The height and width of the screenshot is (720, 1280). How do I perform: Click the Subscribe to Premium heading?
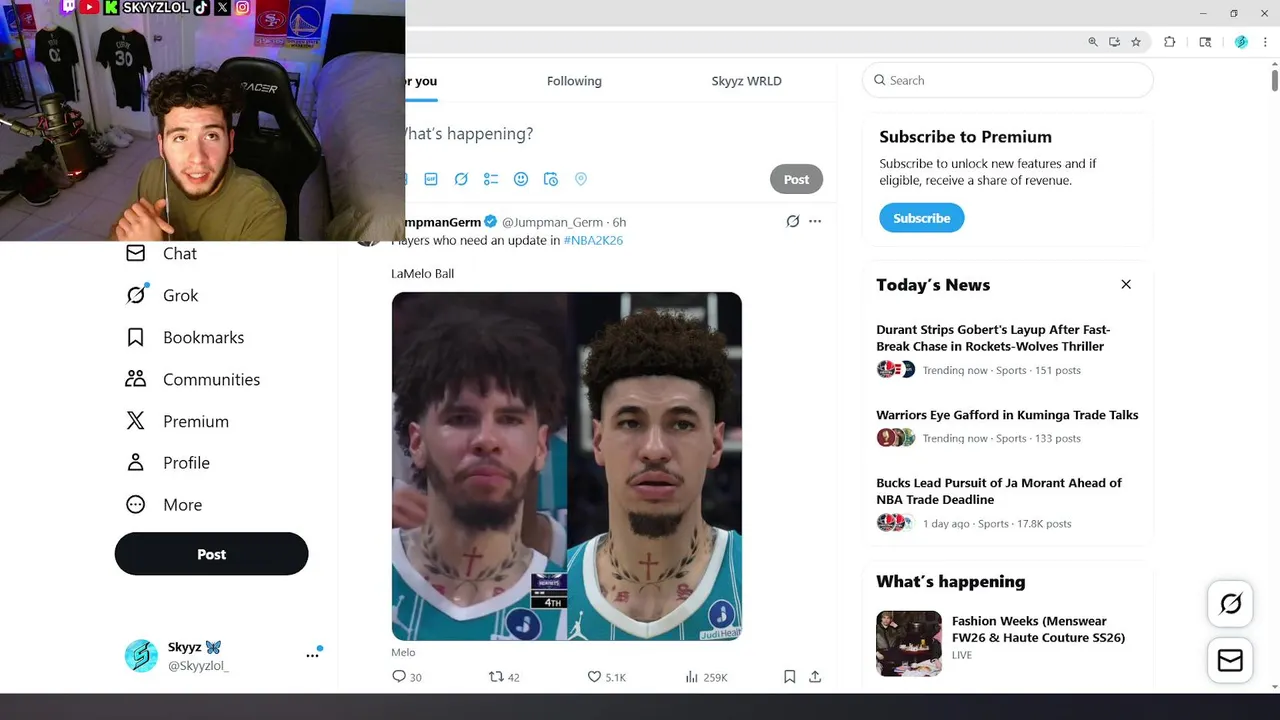pos(965,137)
